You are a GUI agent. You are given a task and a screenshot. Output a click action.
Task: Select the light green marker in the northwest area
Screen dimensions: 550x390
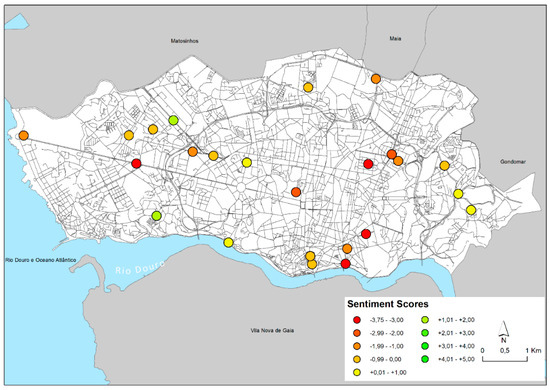click(173, 120)
